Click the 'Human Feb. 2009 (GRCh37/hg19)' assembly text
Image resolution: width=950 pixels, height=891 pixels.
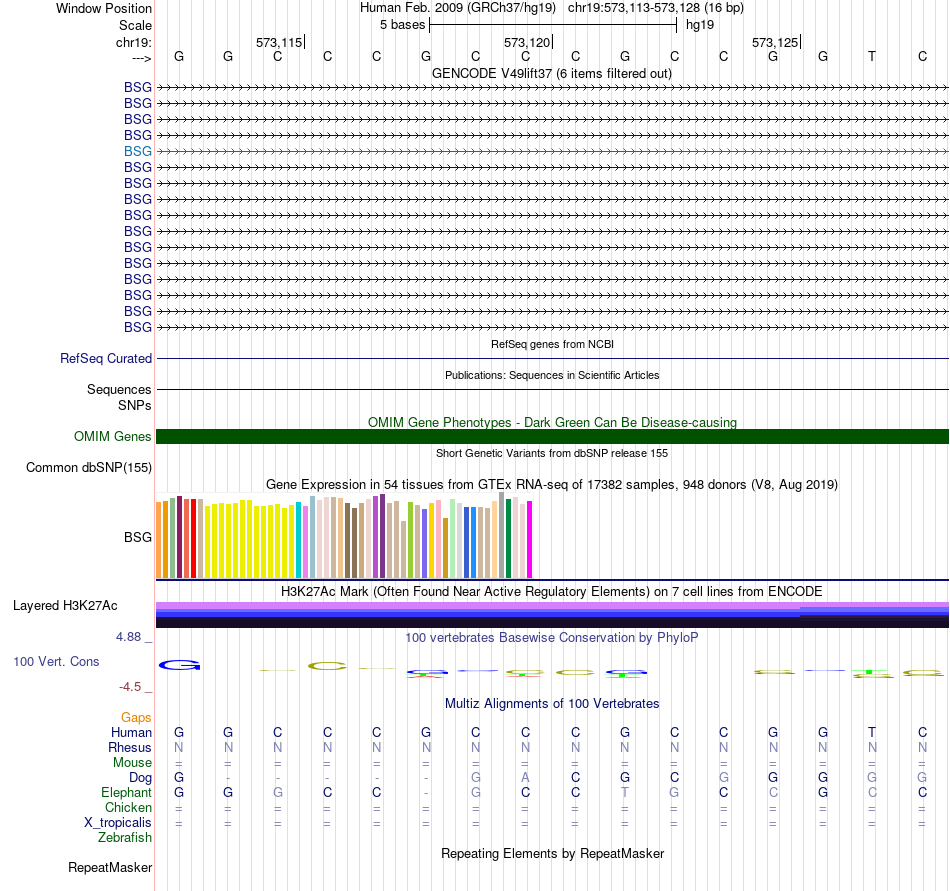click(457, 8)
